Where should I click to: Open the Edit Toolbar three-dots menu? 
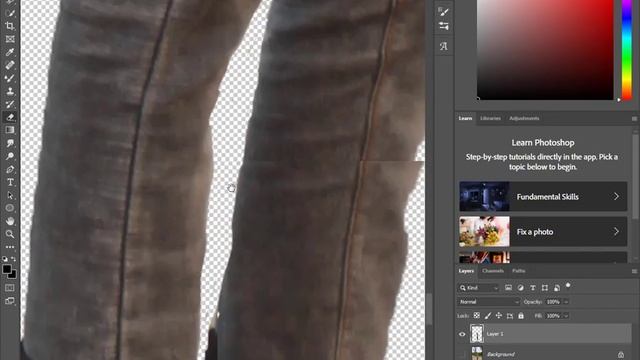(x=10, y=247)
